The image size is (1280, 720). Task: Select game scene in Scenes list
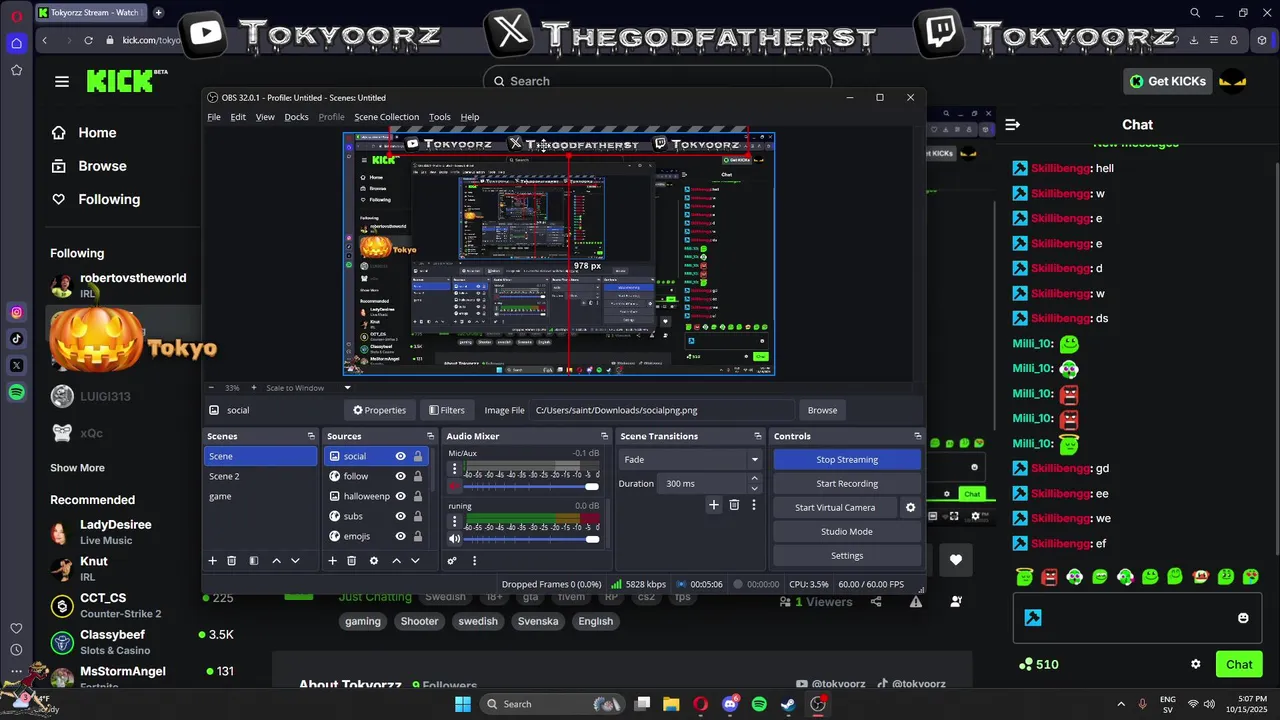pyautogui.click(x=260, y=496)
